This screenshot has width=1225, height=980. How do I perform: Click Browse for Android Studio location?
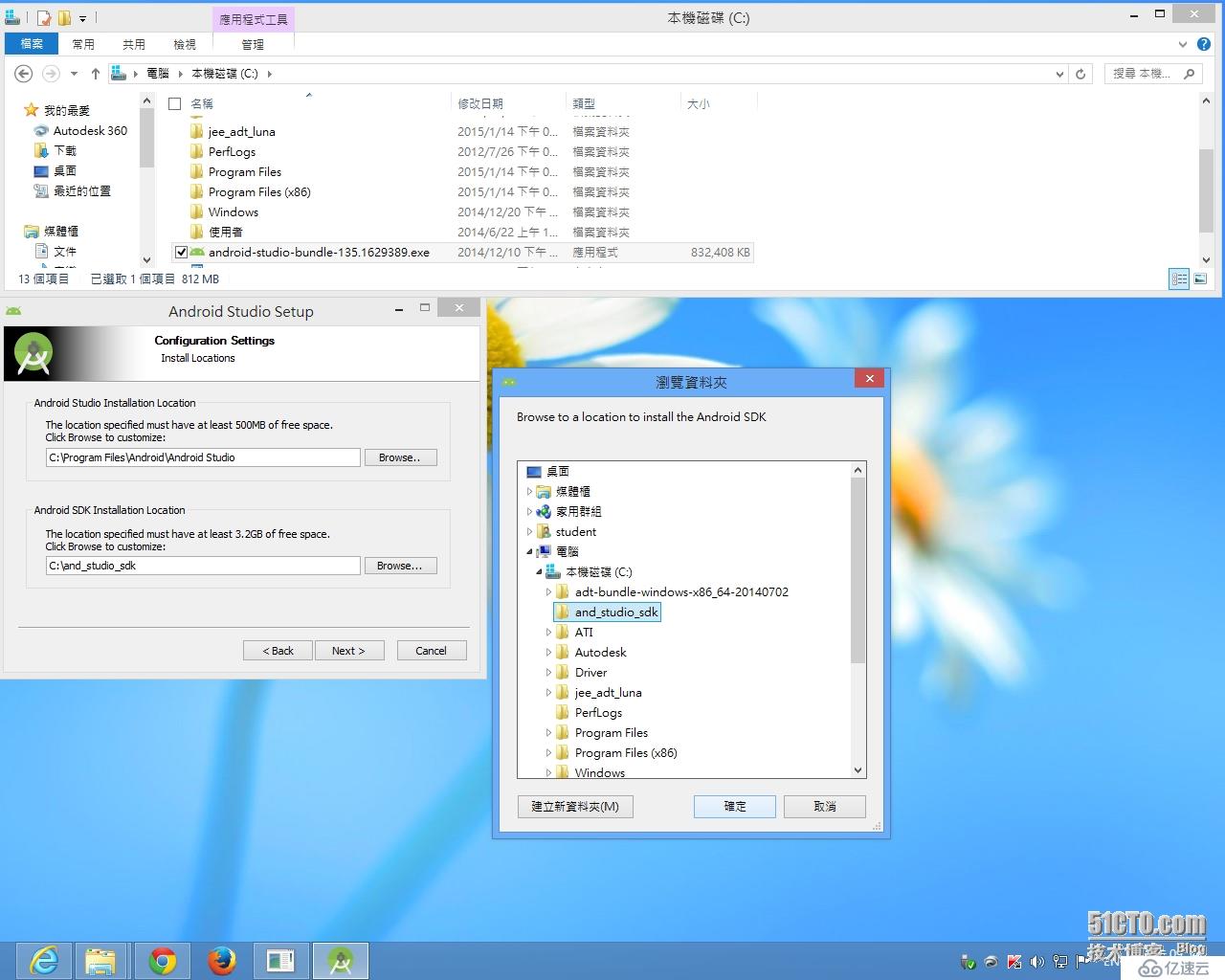400,457
